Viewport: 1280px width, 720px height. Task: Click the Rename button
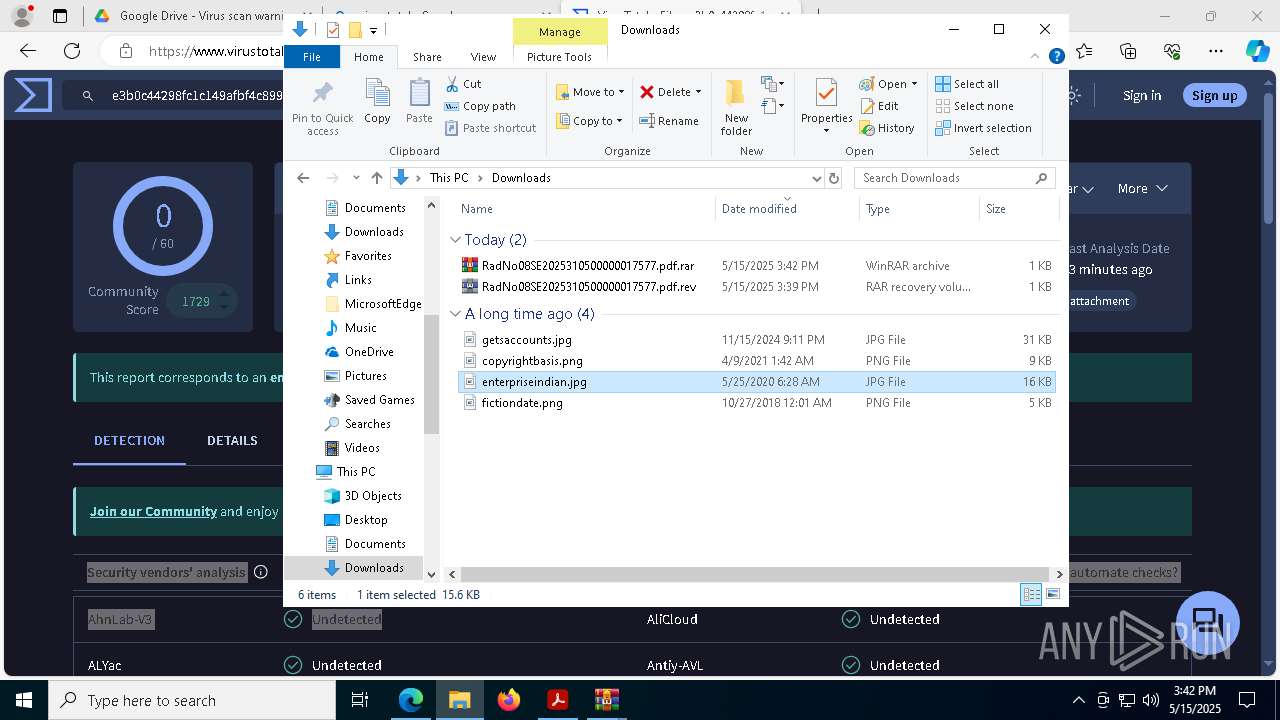point(670,121)
